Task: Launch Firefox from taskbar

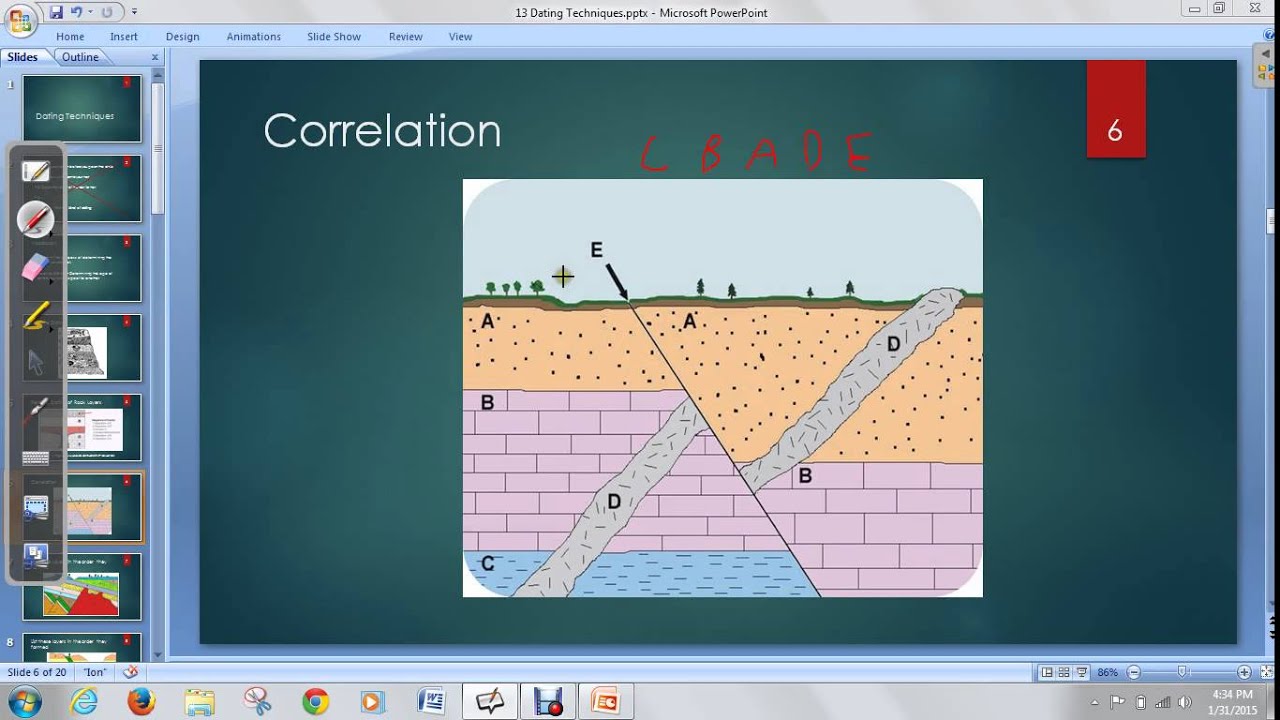Action: click(x=142, y=702)
